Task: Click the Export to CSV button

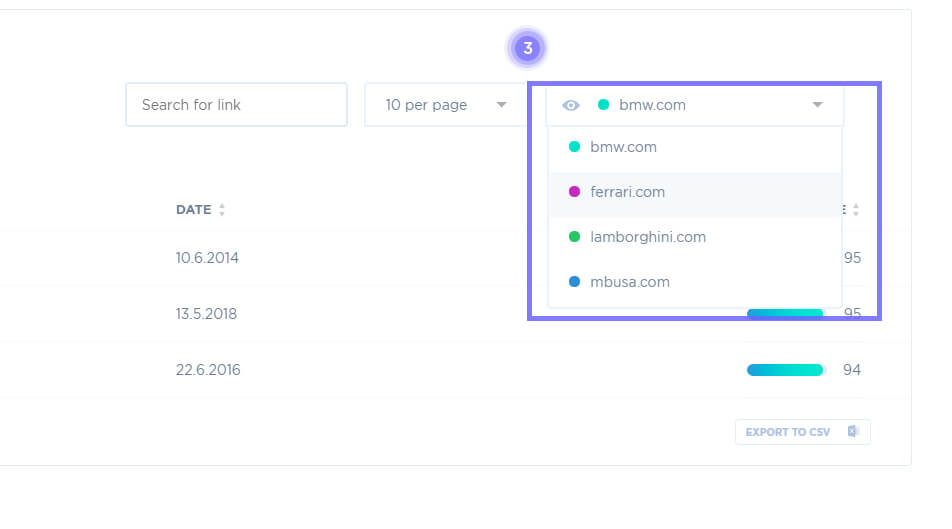Action: tap(803, 432)
